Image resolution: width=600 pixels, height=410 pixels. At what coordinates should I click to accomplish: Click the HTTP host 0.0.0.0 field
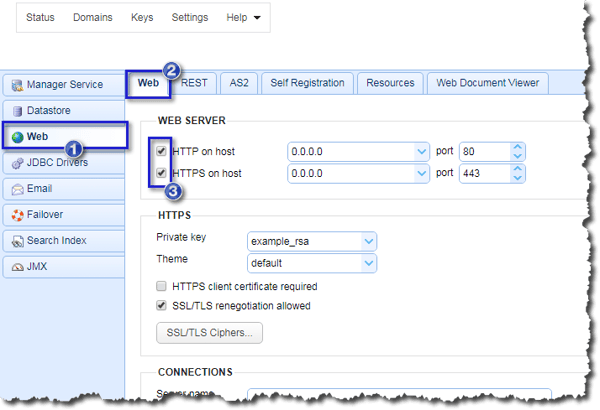tap(351, 152)
